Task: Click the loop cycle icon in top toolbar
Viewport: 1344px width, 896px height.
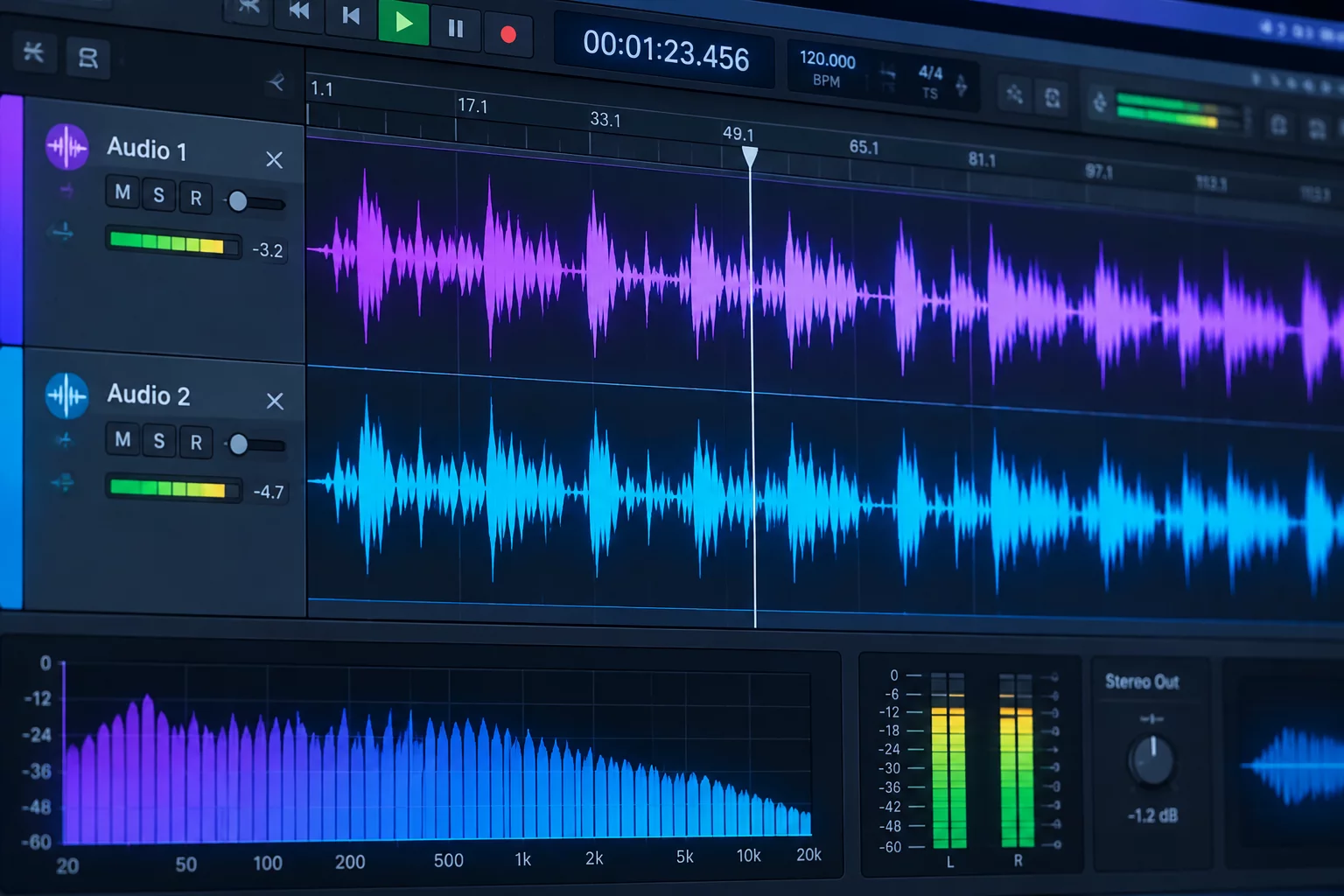Action: tap(1053, 97)
